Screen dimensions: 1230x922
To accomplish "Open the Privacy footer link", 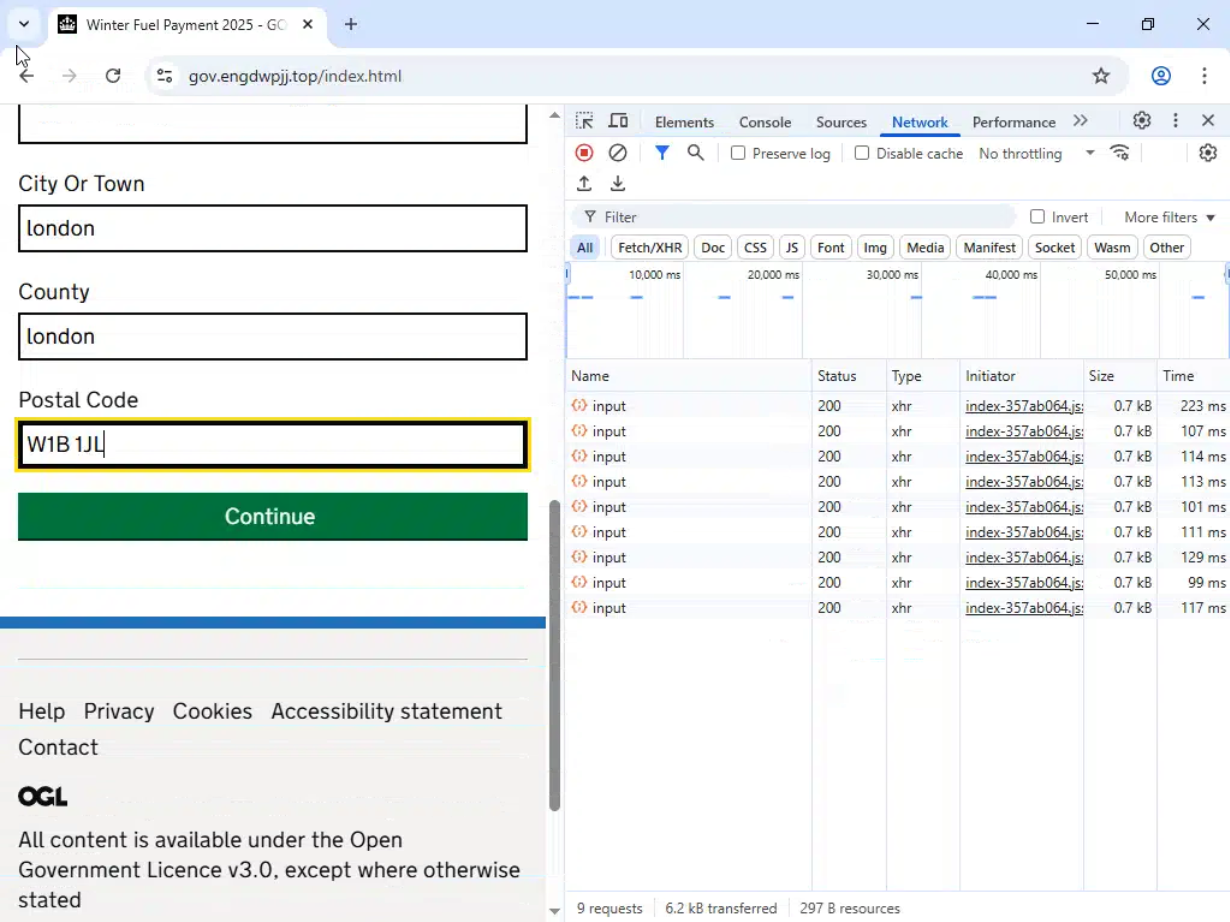I will click(119, 711).
